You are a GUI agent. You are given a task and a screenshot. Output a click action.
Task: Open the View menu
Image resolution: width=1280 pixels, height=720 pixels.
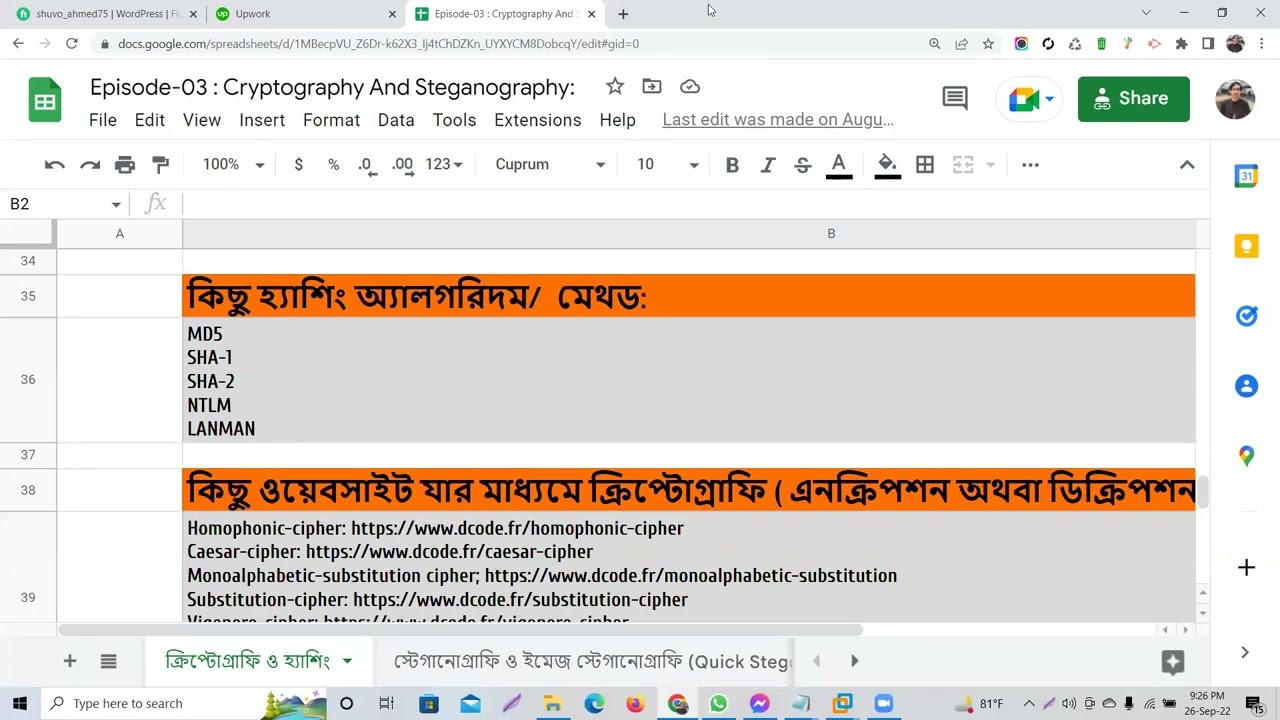(202, 120)
